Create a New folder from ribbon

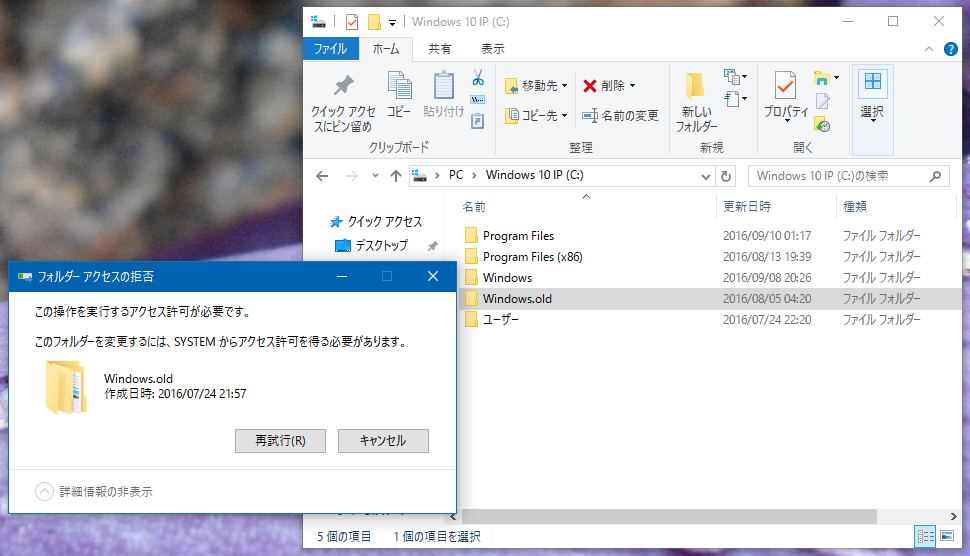(696, 101)
